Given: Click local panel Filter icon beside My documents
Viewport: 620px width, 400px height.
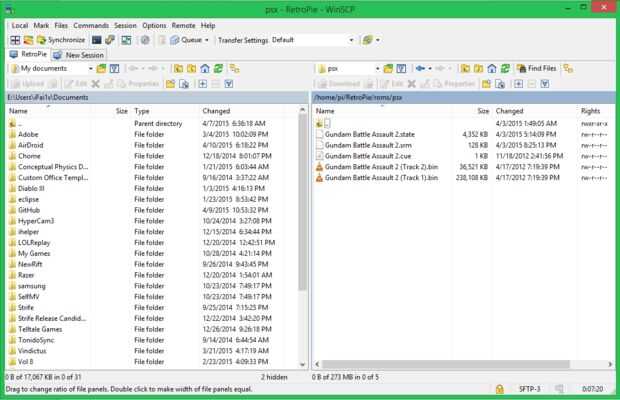Looking at the screenshot, I should pos(115,68).
